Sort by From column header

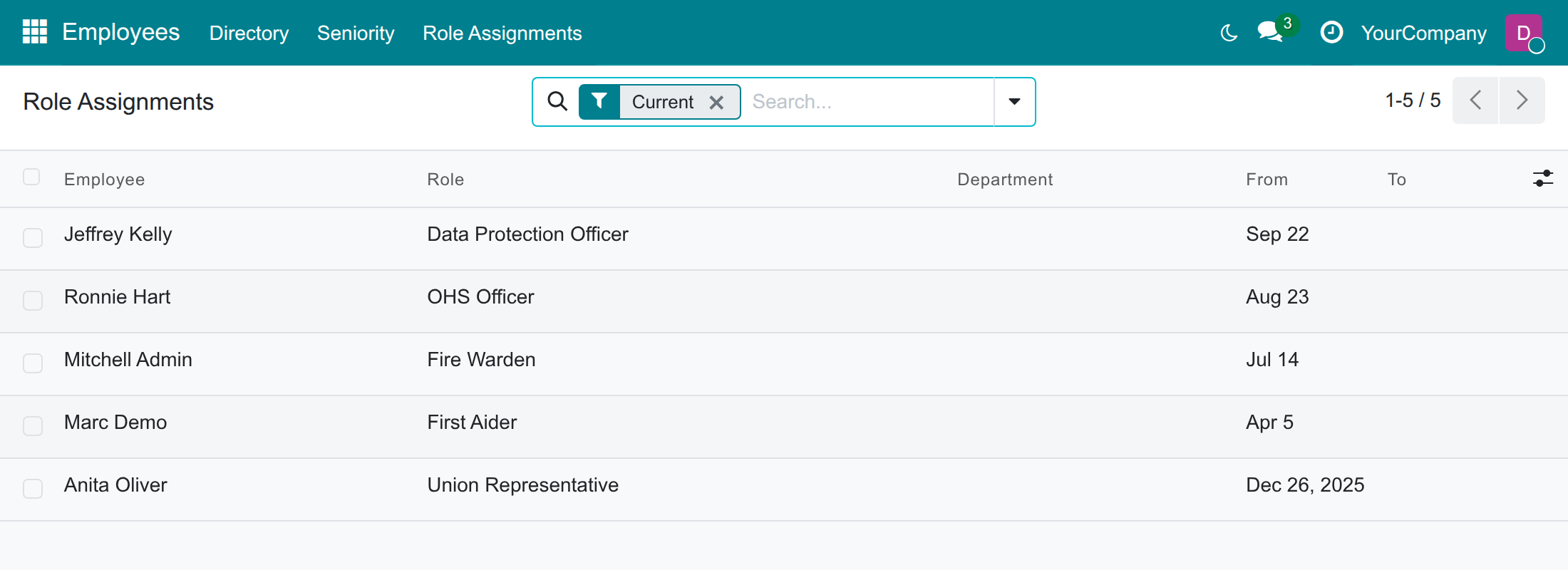point(1267,180)
